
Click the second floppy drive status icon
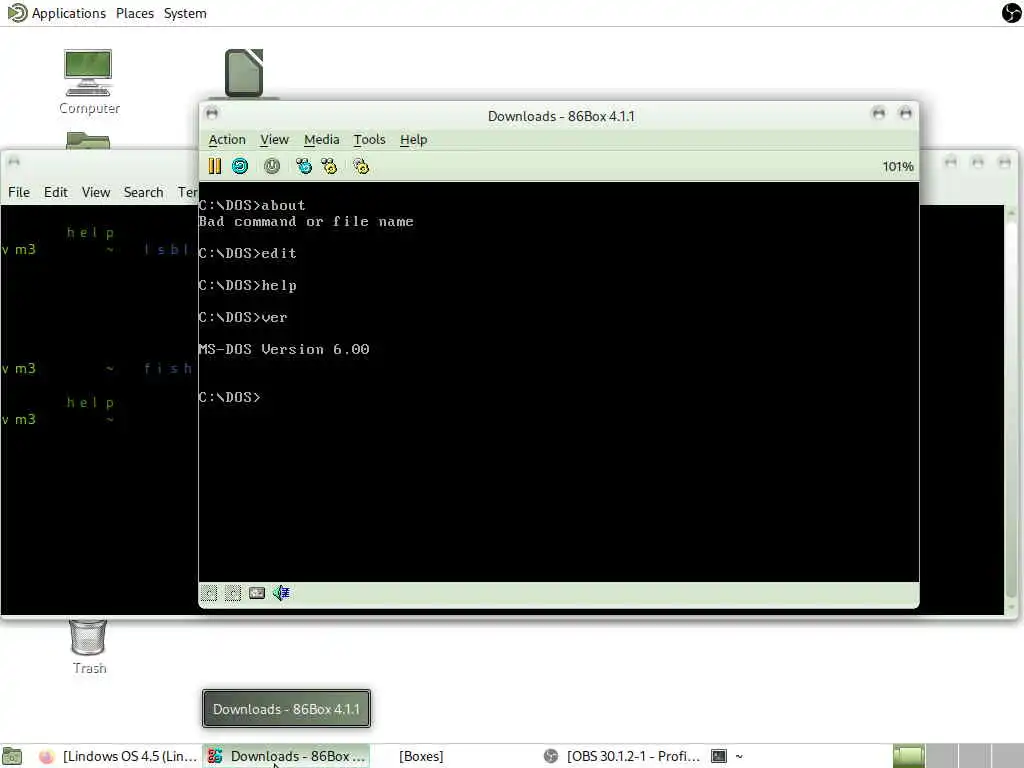tap(233, 593)
